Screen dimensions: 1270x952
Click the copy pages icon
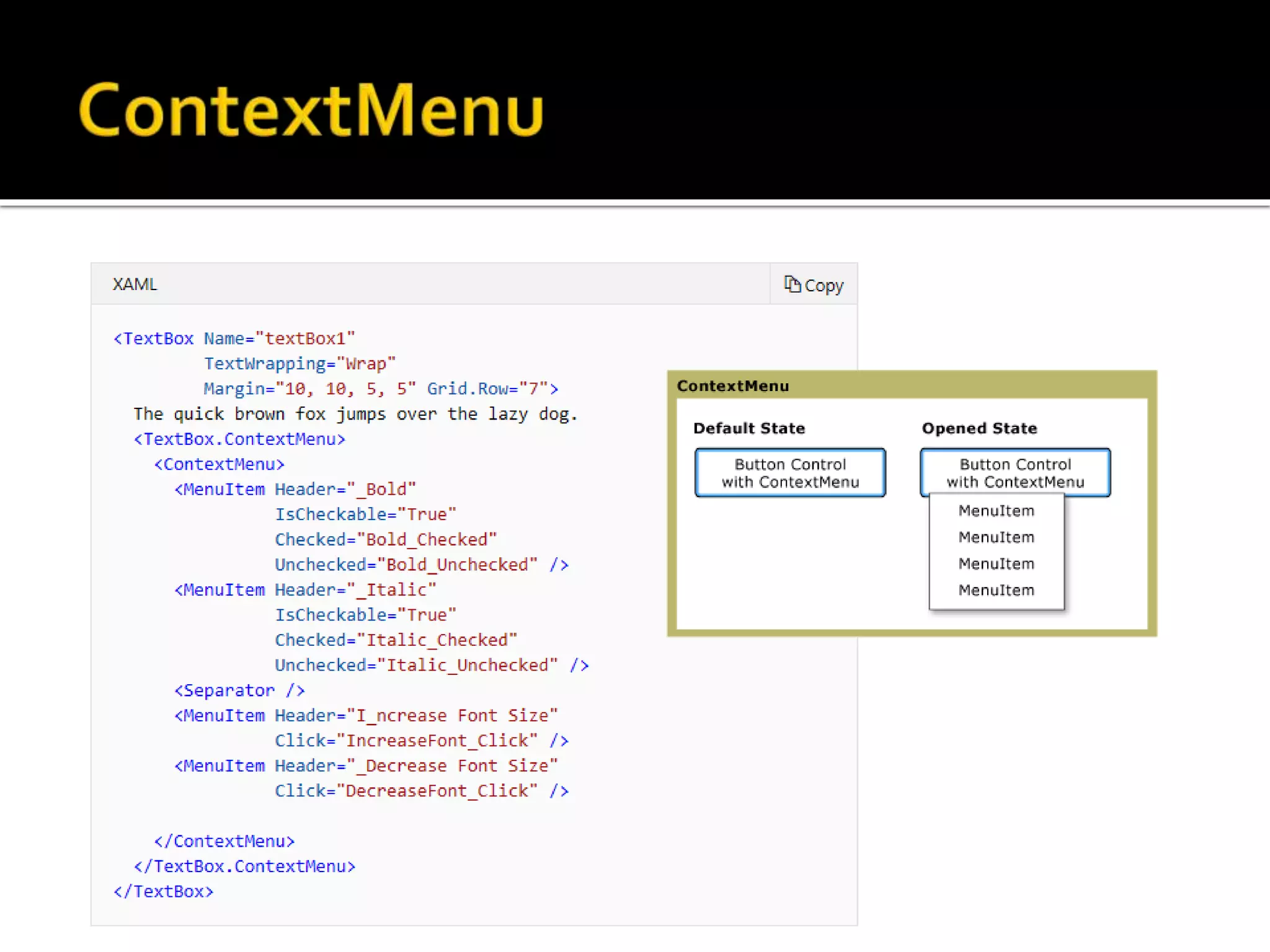791,284
